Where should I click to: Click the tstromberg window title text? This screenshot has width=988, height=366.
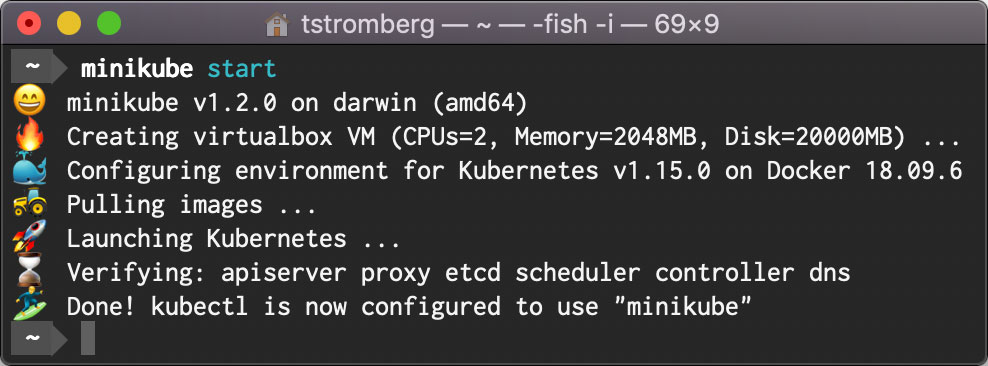367,25
